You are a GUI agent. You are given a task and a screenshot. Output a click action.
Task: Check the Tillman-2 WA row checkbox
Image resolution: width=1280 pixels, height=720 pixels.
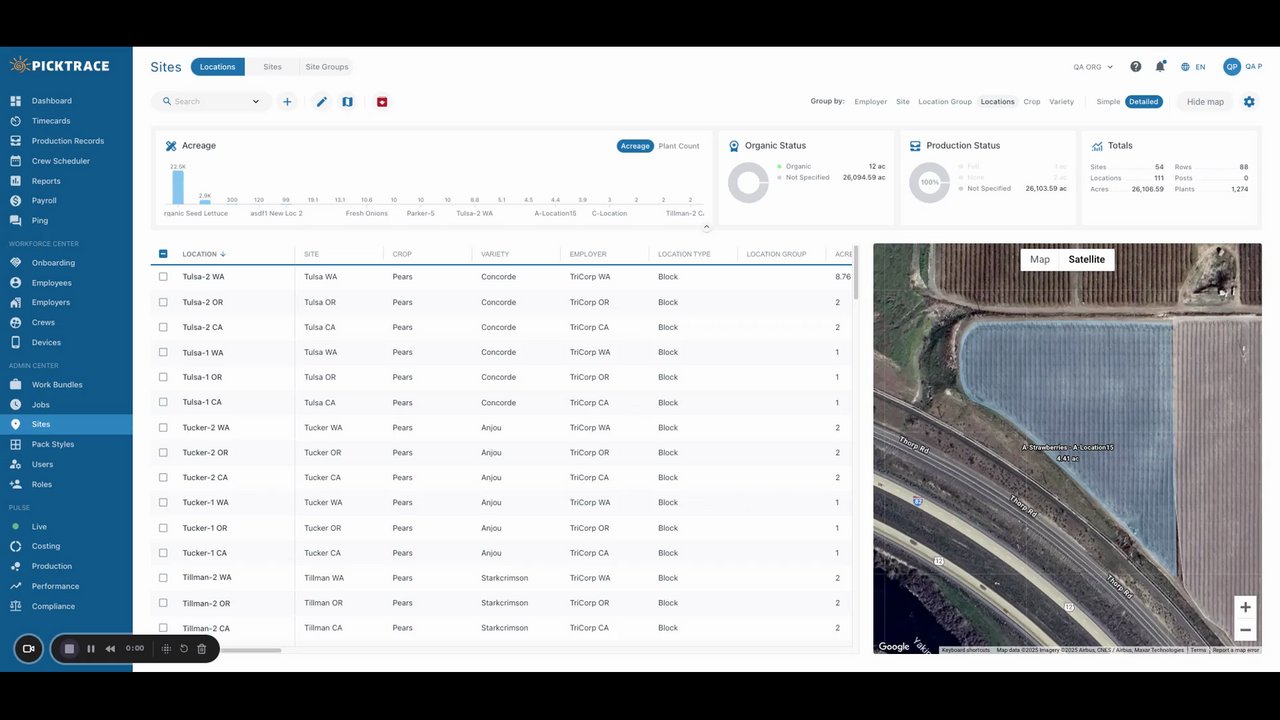tap(163, 578)
